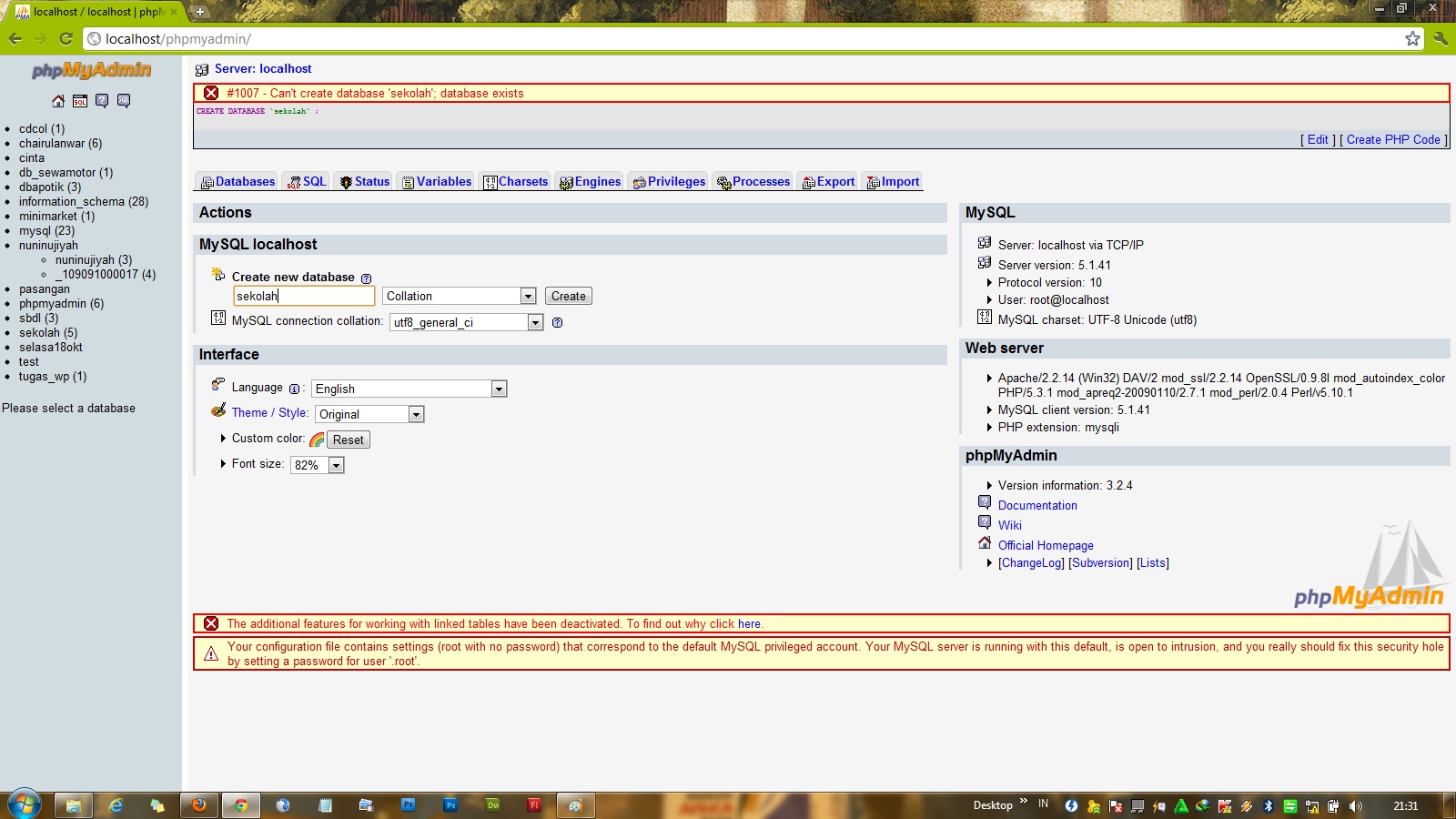Switch to the Engines tab
Screen dimensions: 1456x819
tap(590, 182)
